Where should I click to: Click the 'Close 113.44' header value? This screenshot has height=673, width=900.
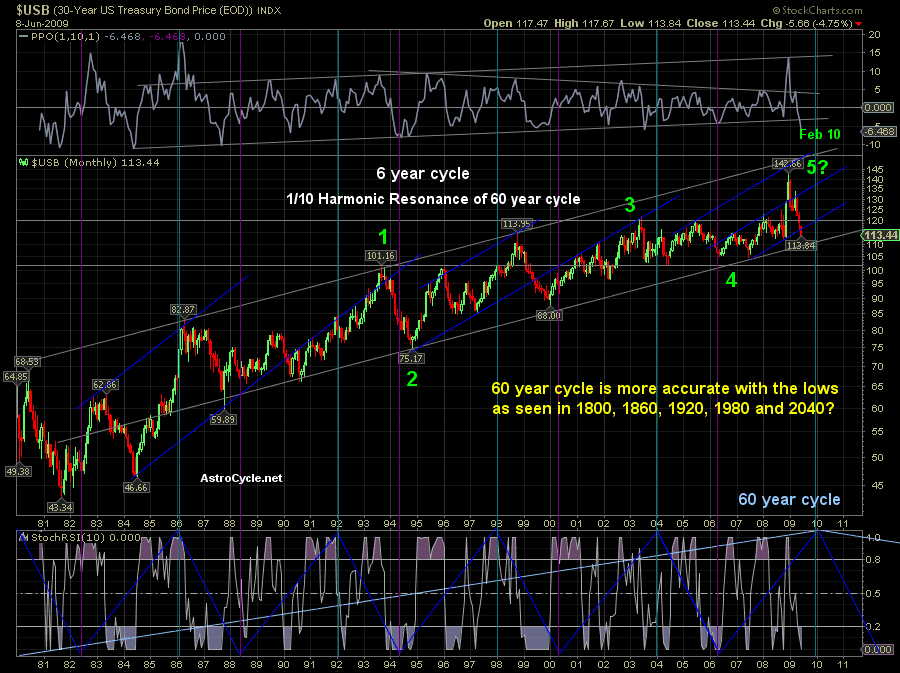pyautogui.click(x=721, y=24)
